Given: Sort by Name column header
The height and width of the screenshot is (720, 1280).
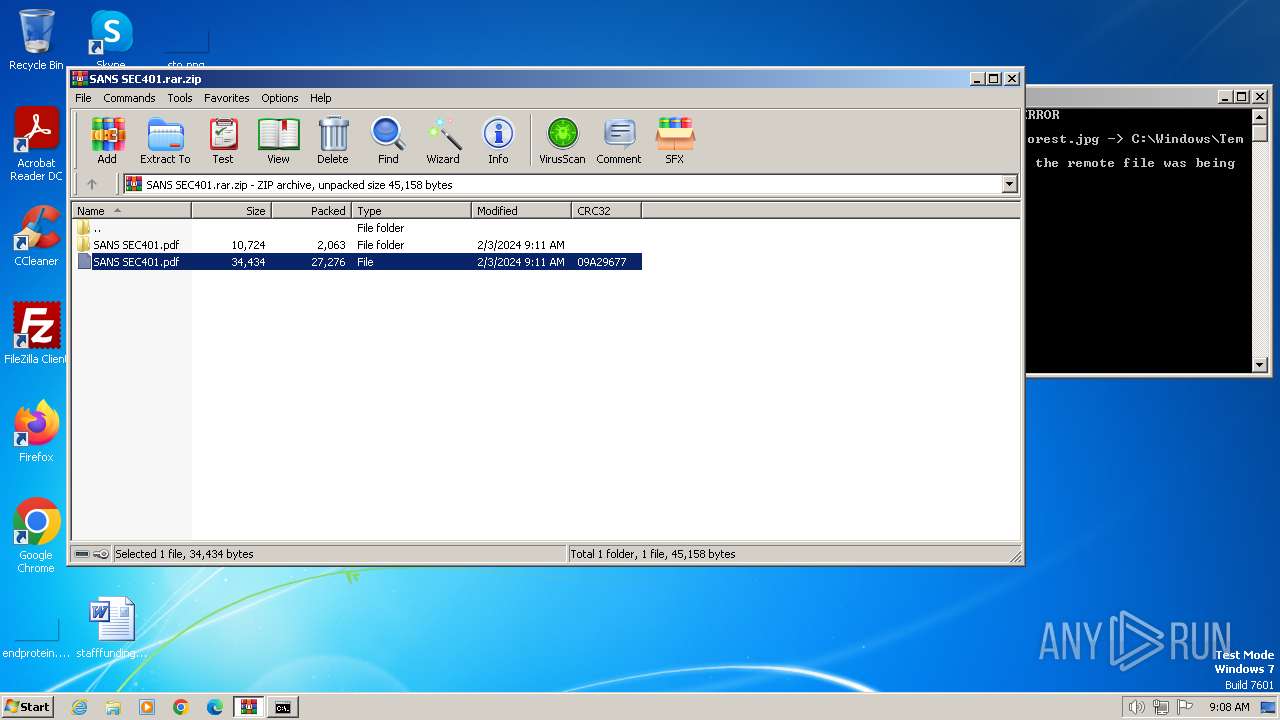Looking at the screenshot, I should (132, 210).
